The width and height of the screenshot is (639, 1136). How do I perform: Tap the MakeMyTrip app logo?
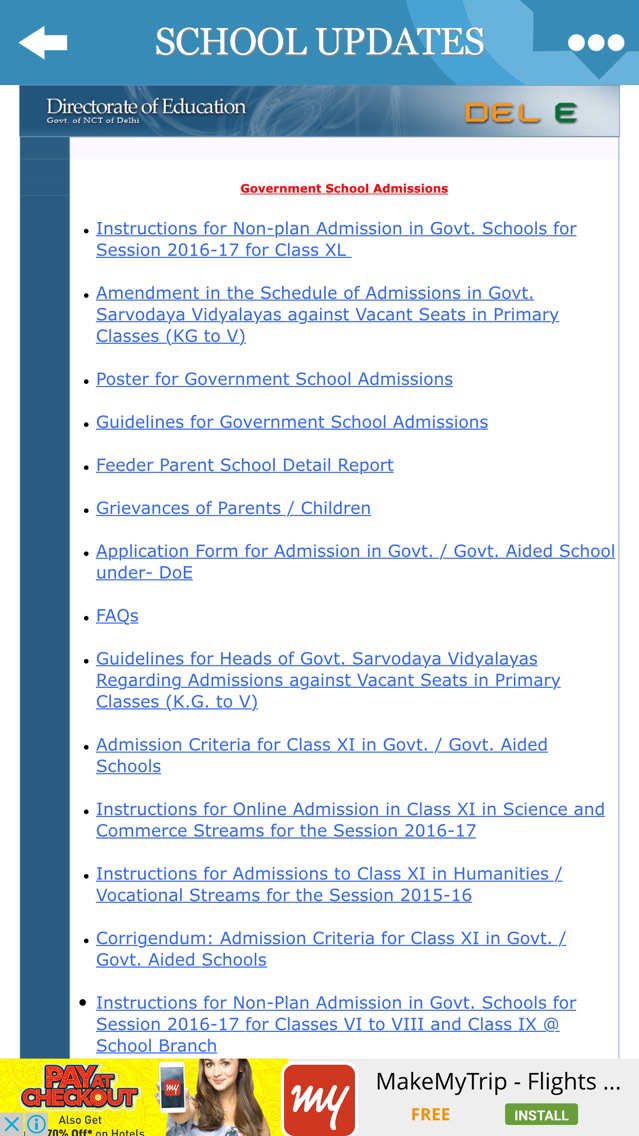(x=320, y=1099)
